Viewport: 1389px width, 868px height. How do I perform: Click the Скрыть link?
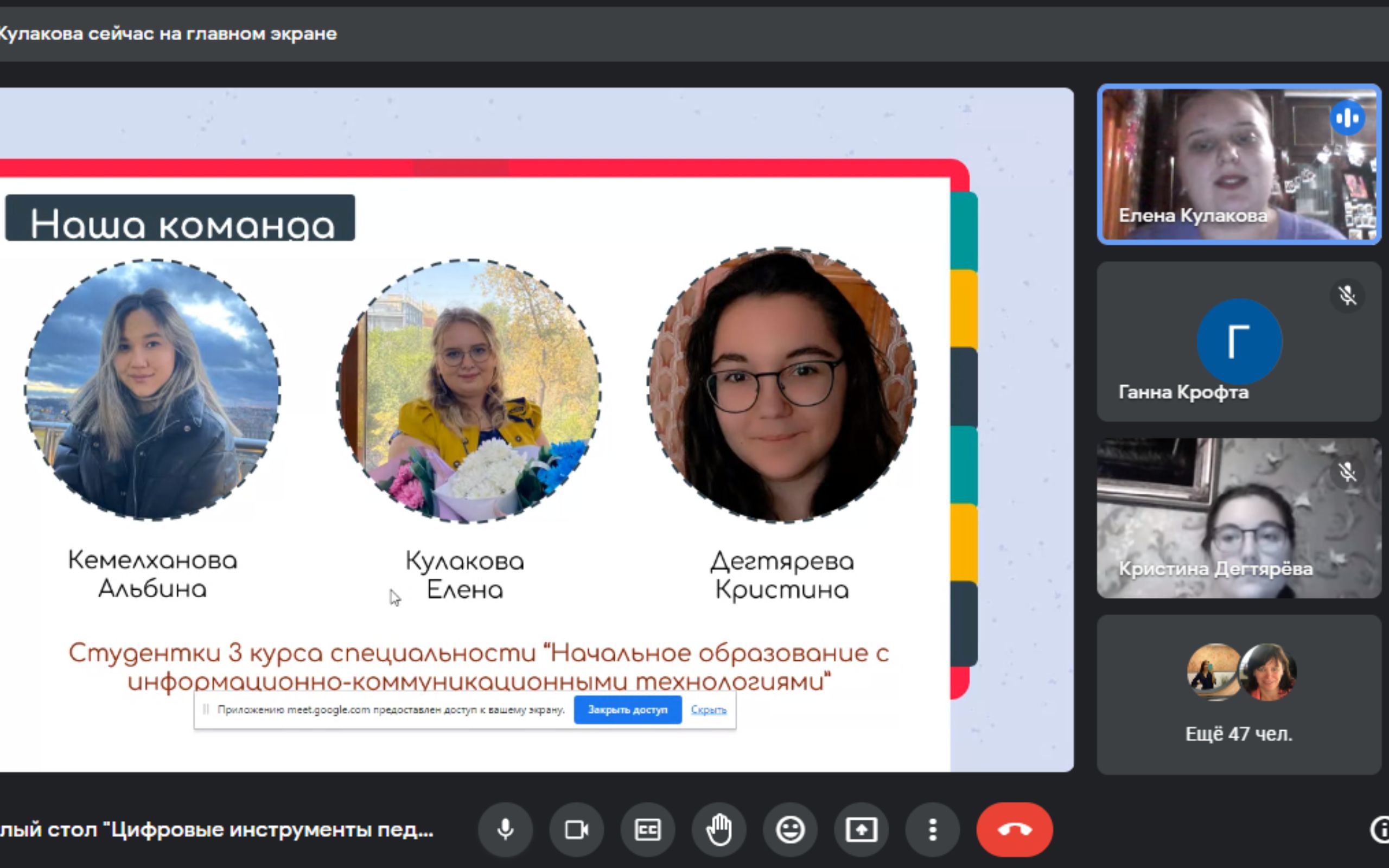708,710
